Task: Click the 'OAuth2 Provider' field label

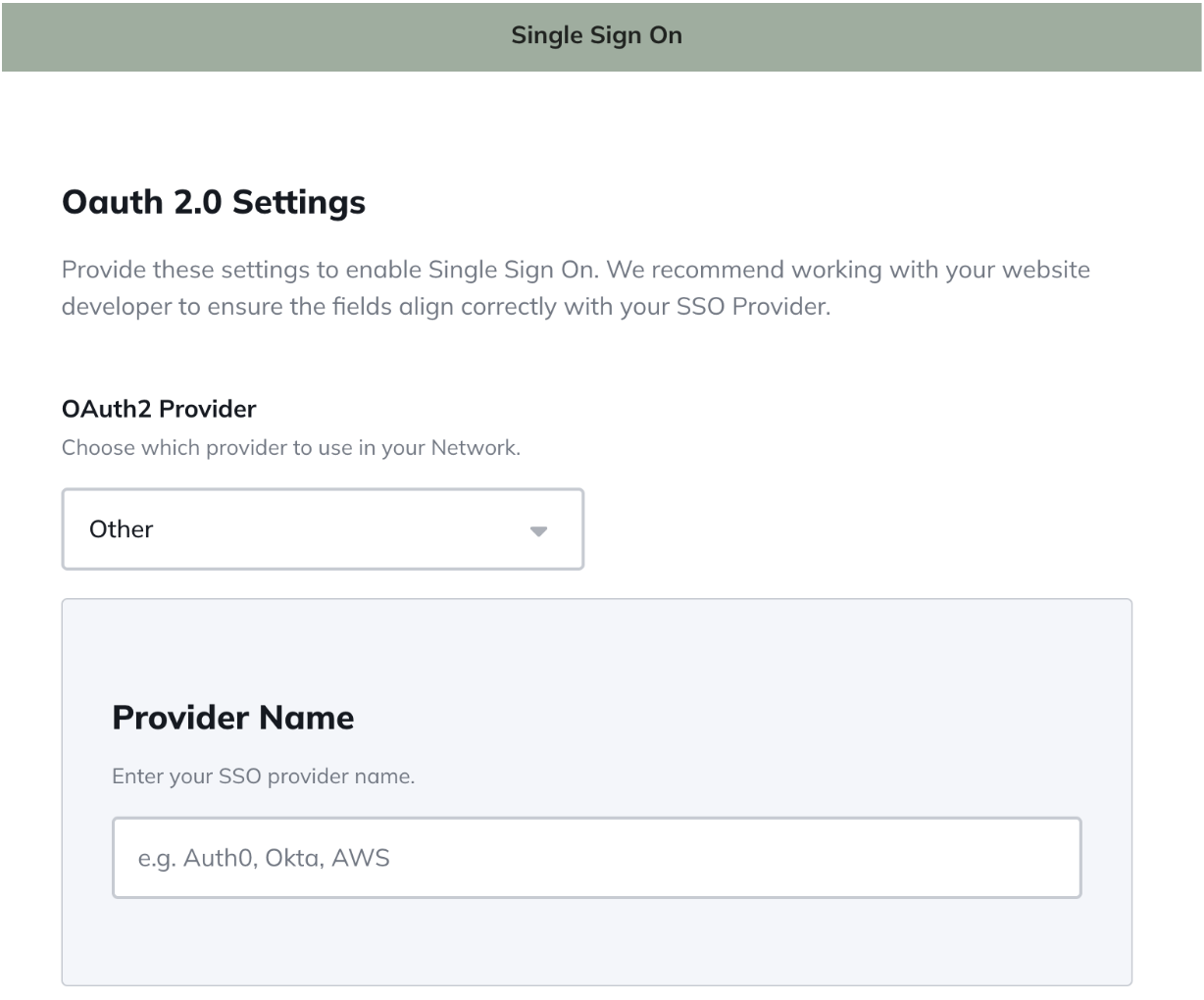Action: click(159, 408)
